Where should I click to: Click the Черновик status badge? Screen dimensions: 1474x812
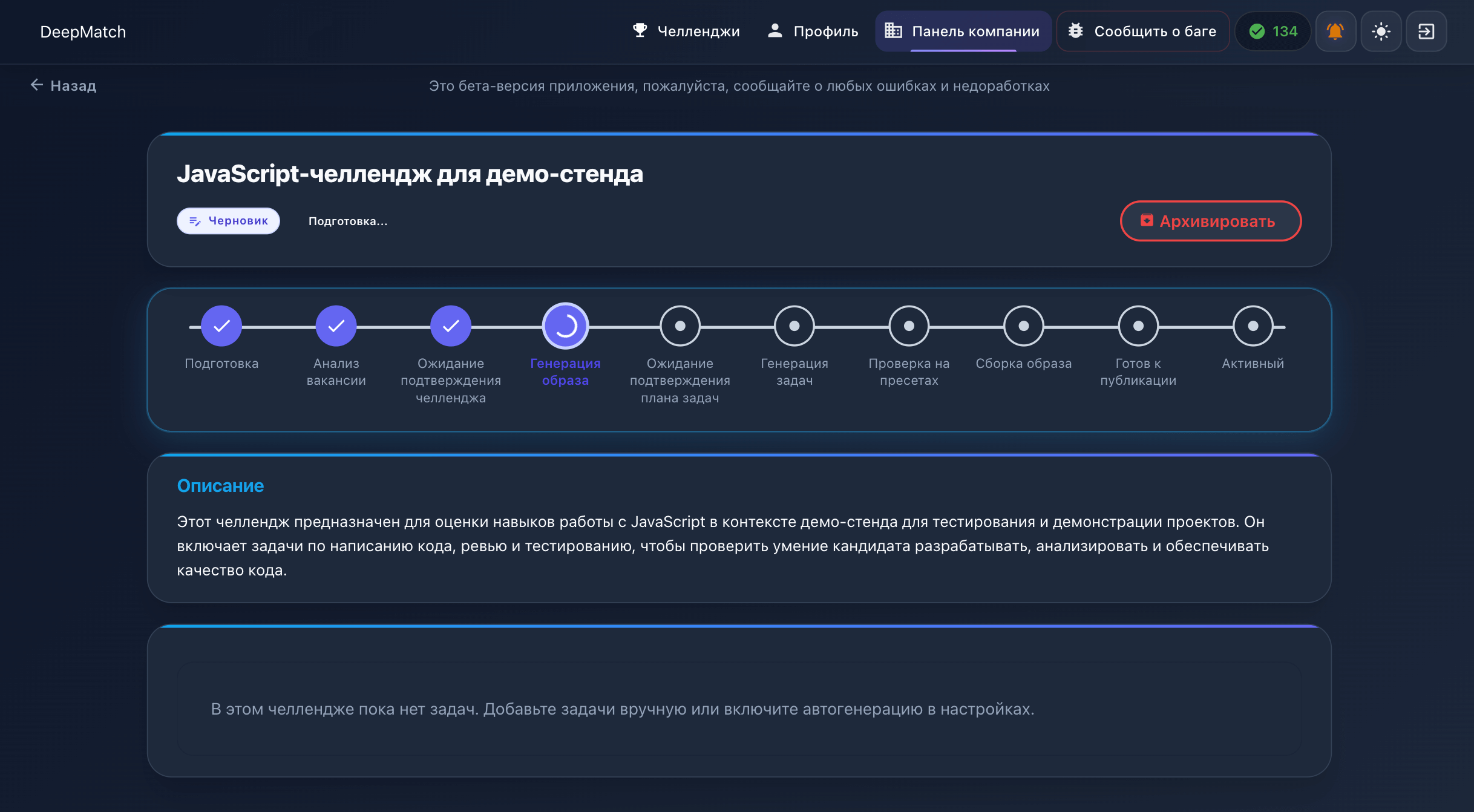228,220
